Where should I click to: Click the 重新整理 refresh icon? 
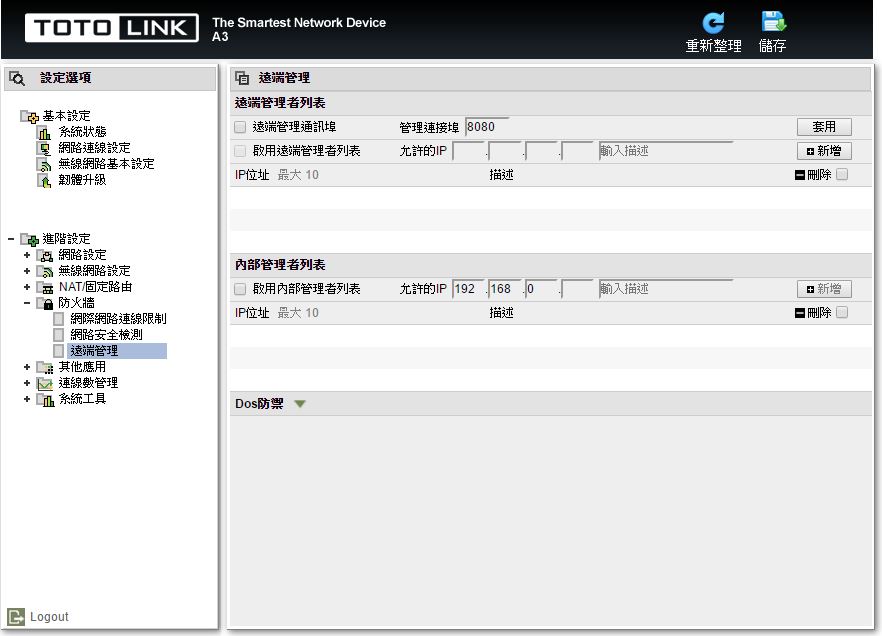pos(713,23)
